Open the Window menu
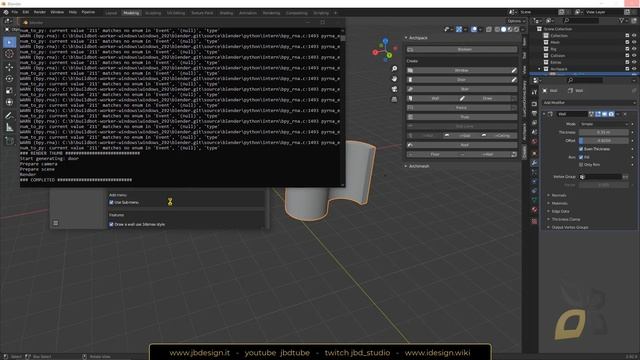 (x=57, y=12)
